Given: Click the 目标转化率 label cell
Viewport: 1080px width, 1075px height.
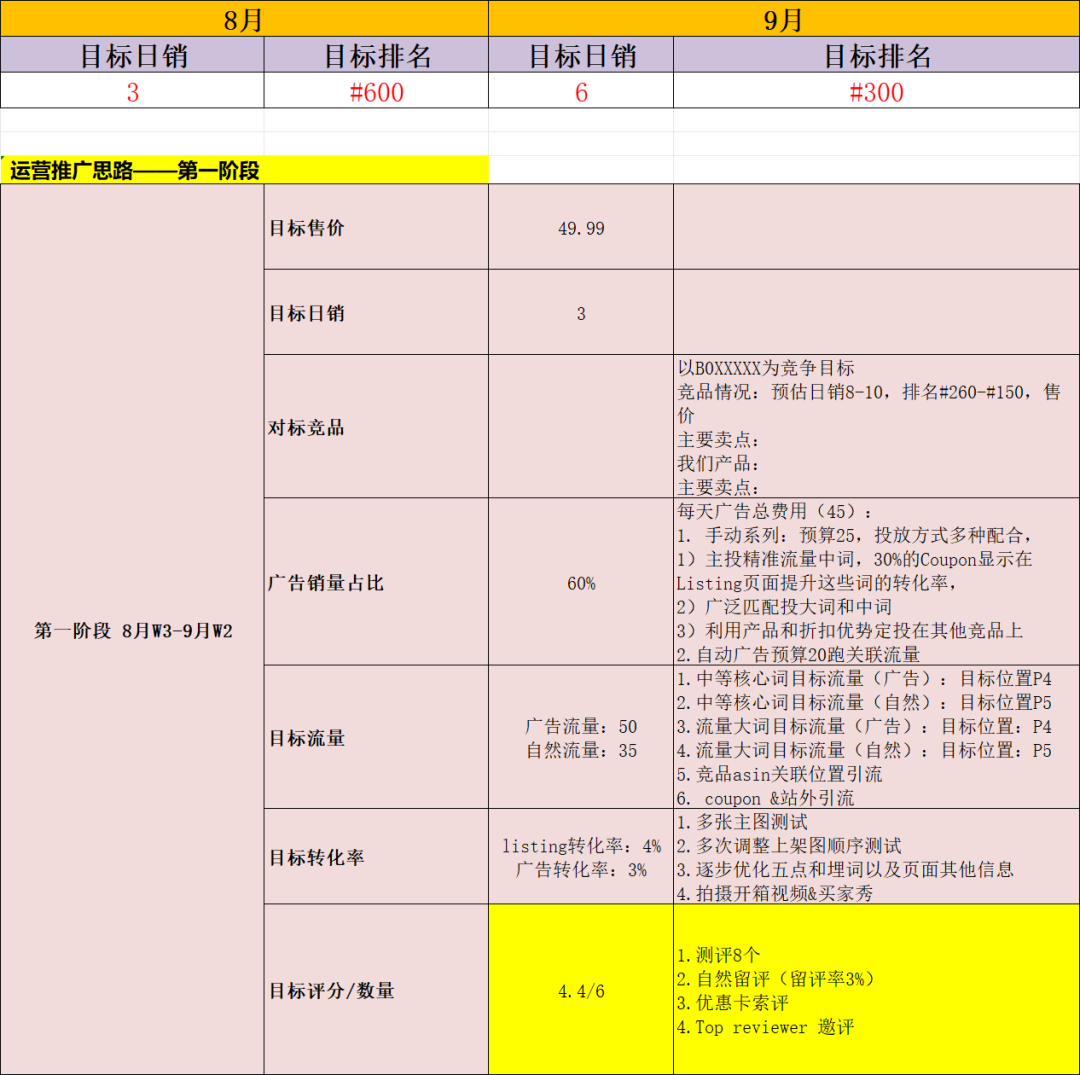Looking at the screenshot, I should tap(376, 856).
